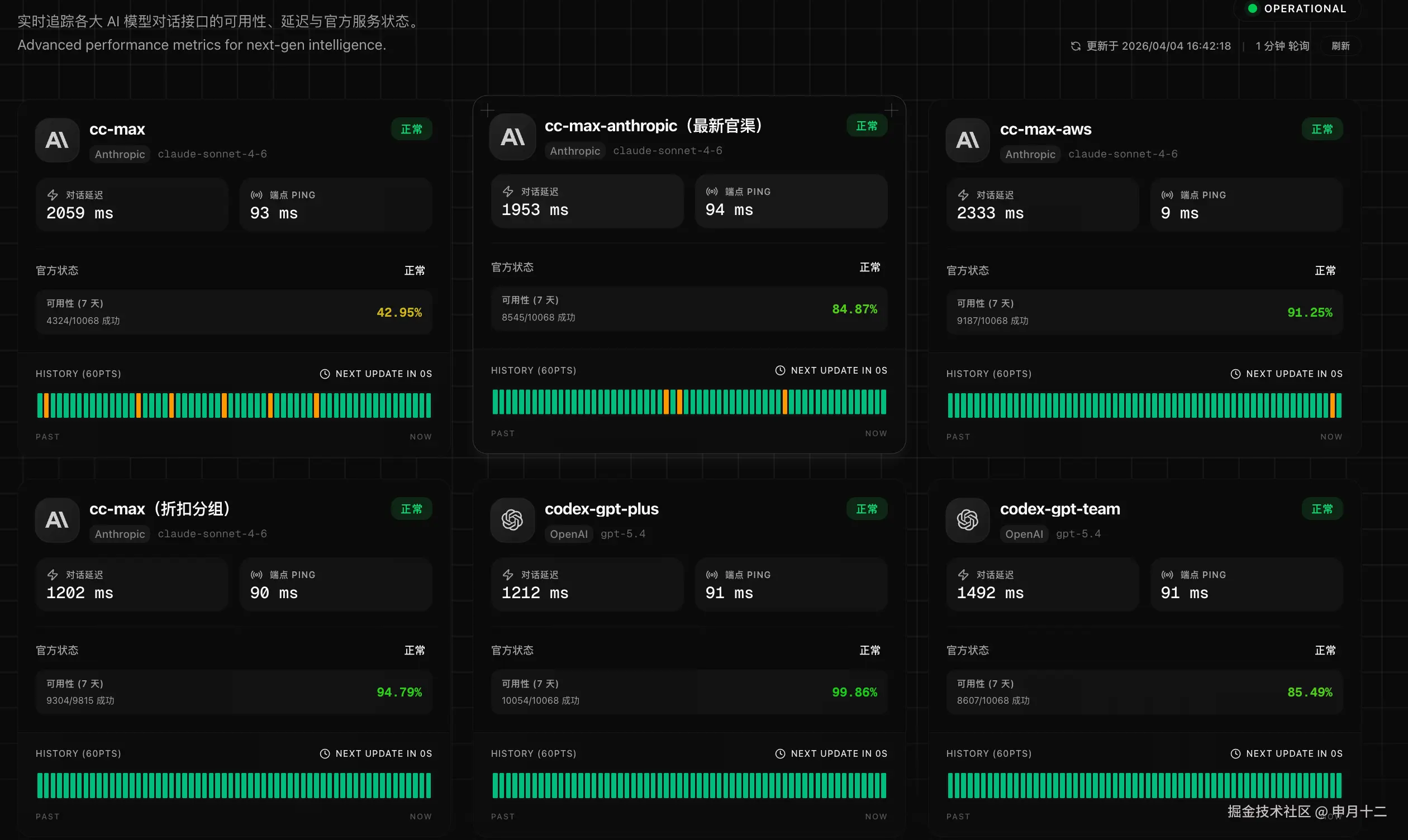The image size is (1408, 840).
Task: Click the OpenAI logo on codex-gpt-plus card
Action: tap(512, 519)
